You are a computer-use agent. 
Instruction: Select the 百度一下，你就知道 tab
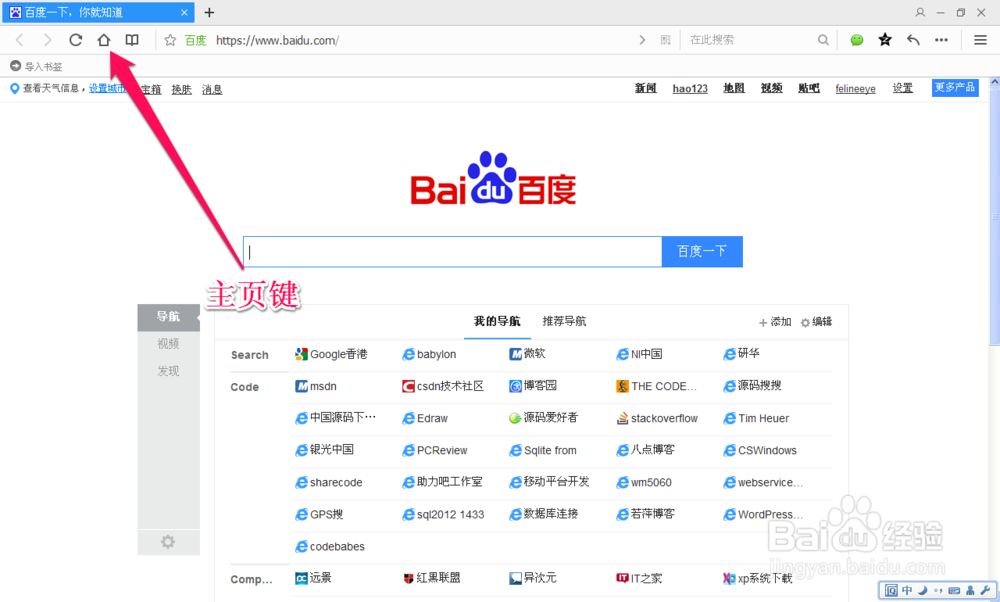point(98,12)
